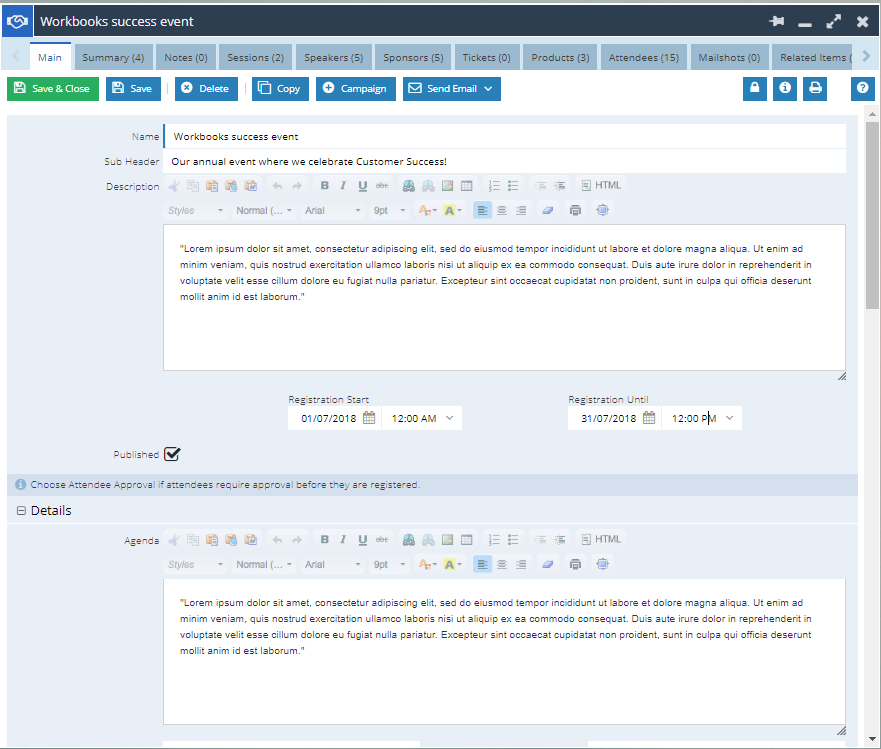Image resolution: width=881 pixels, height=749 pixels.
Task: Open Arial font dropdown in Description editor
Action: click(x=333, y=211)
